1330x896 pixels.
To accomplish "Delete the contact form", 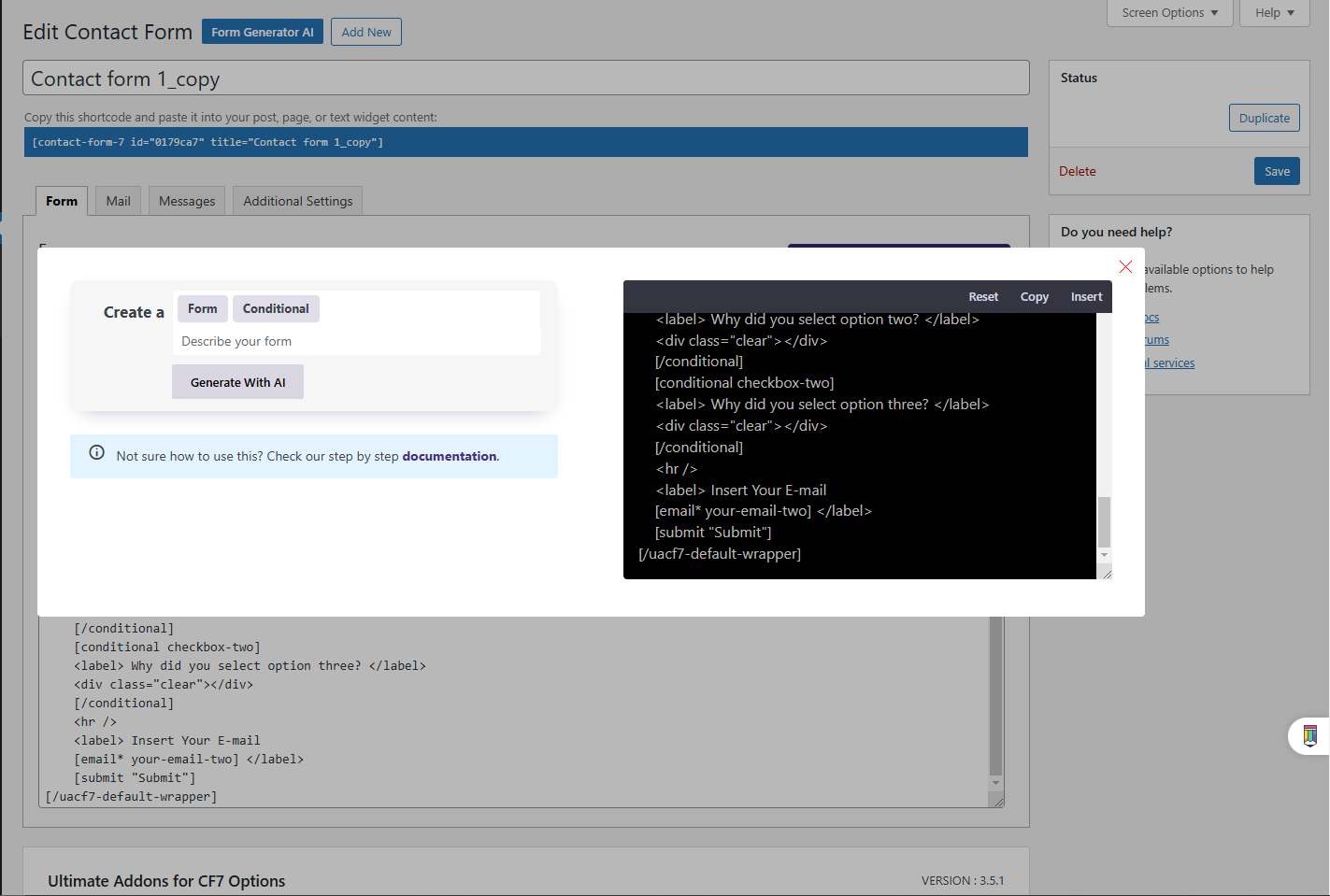I will 1078,171.
